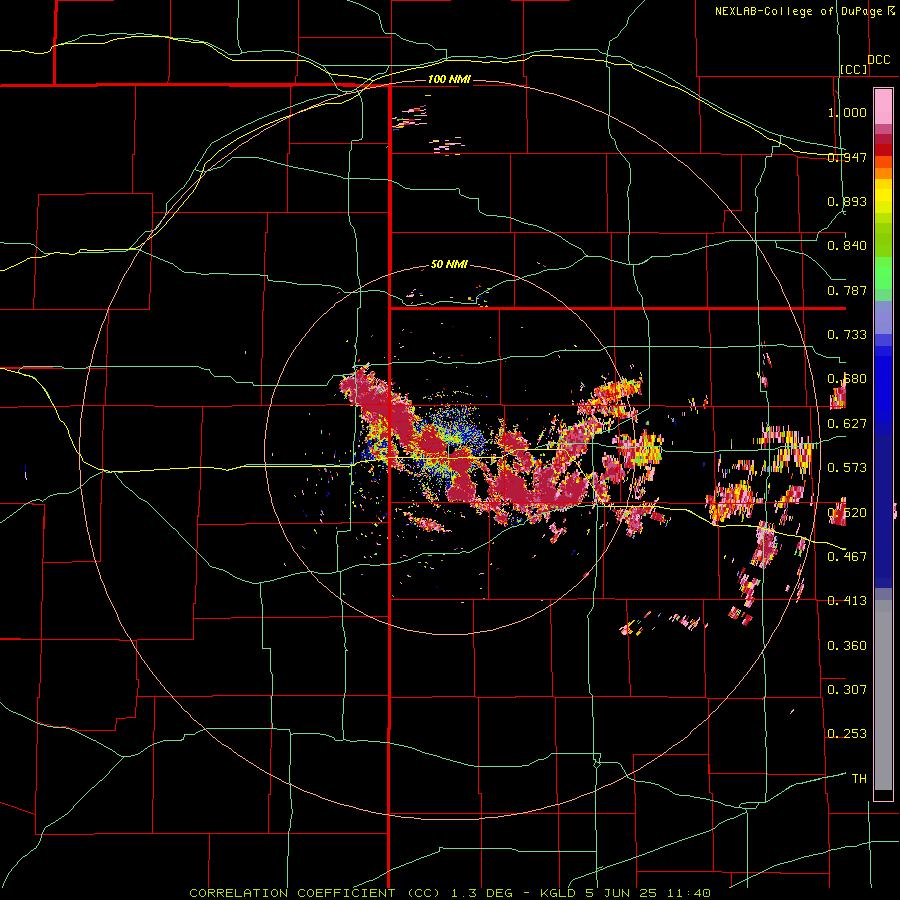Click the [CC] label above the color scale

(854, 69)
